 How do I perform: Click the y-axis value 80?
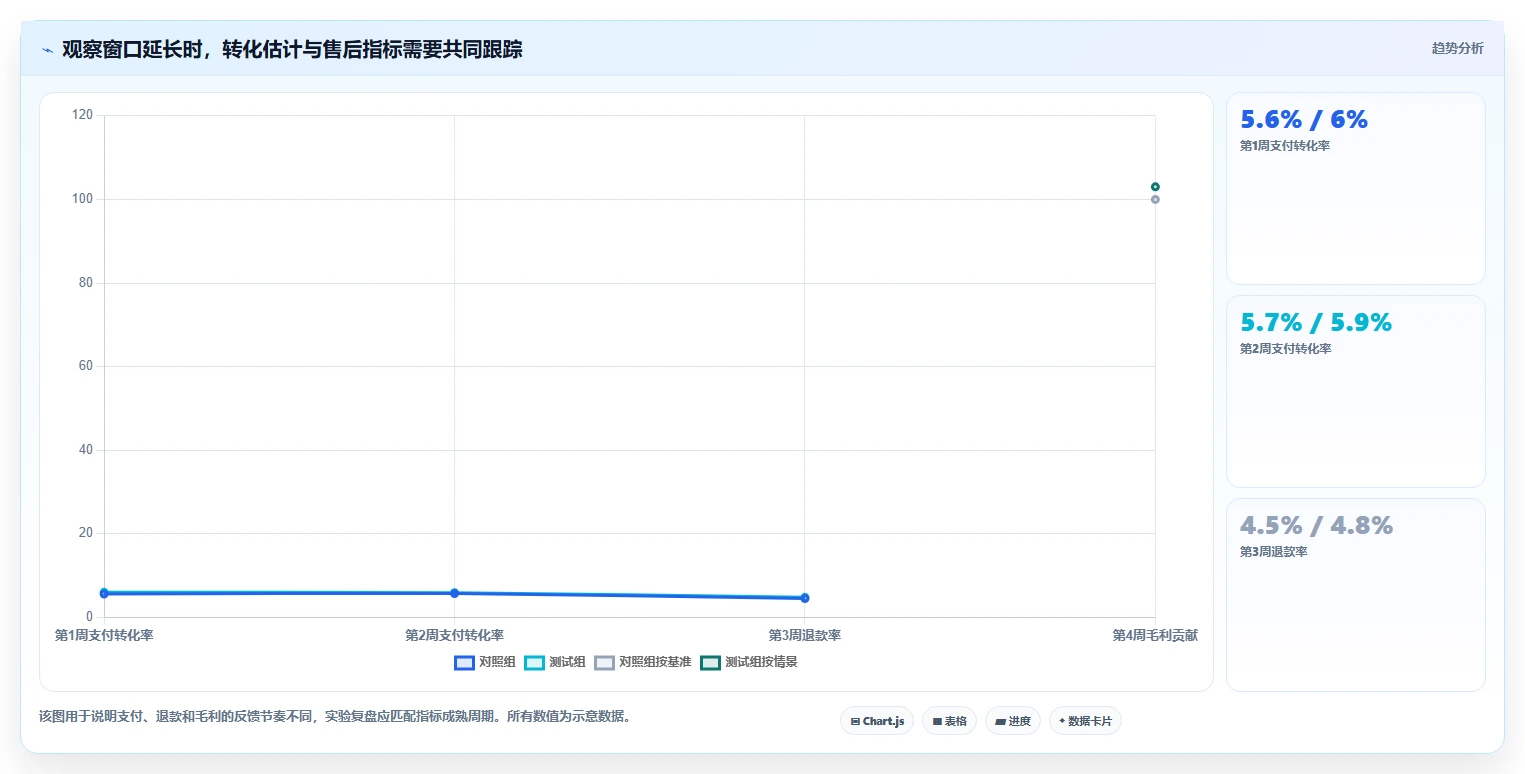click(x=86, y=283)
